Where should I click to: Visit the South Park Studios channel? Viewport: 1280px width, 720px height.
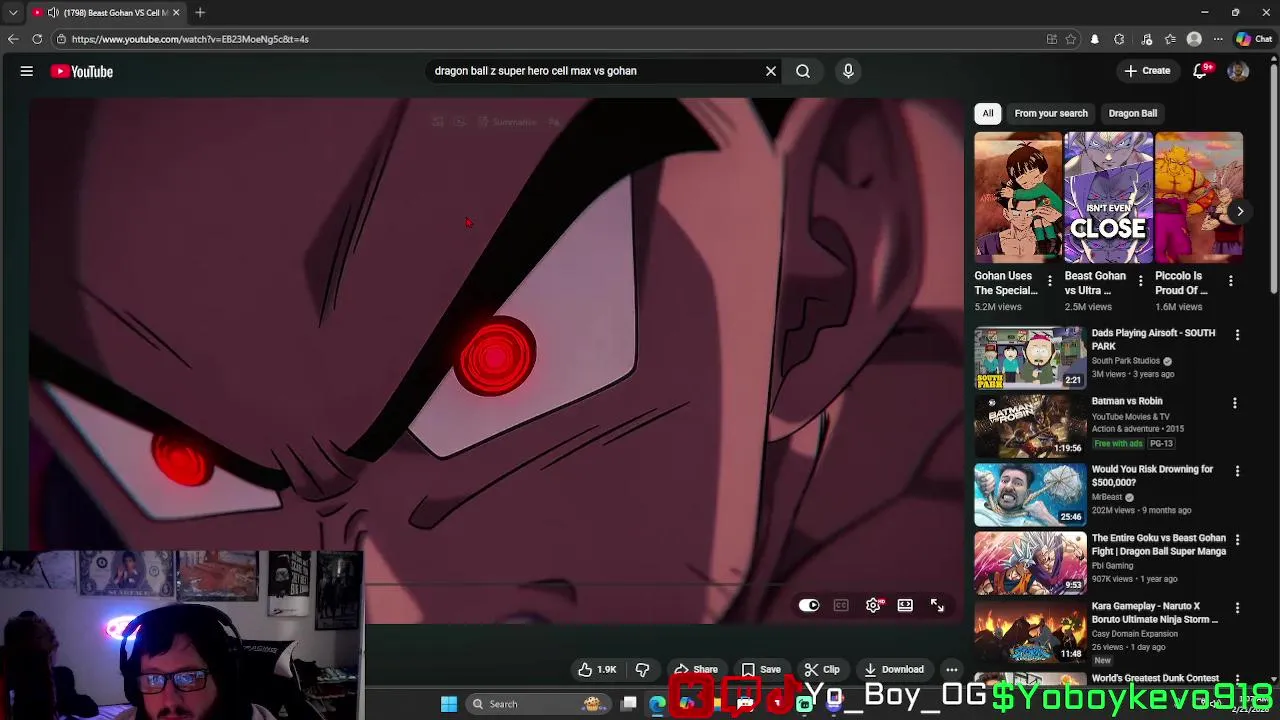(x=1126, y=361)
